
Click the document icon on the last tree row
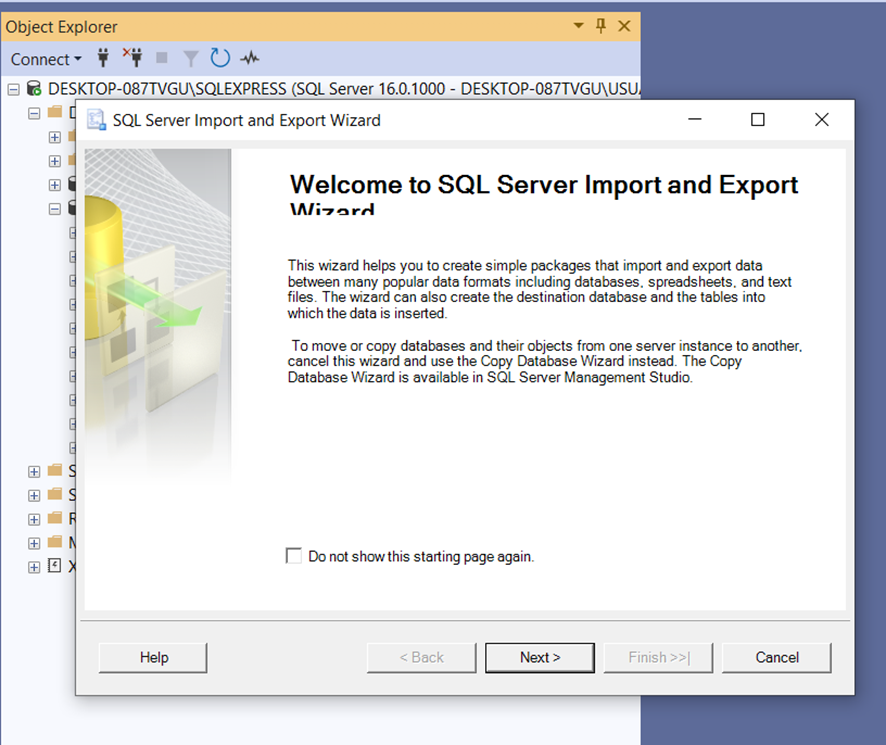click(x=54, y=565)
